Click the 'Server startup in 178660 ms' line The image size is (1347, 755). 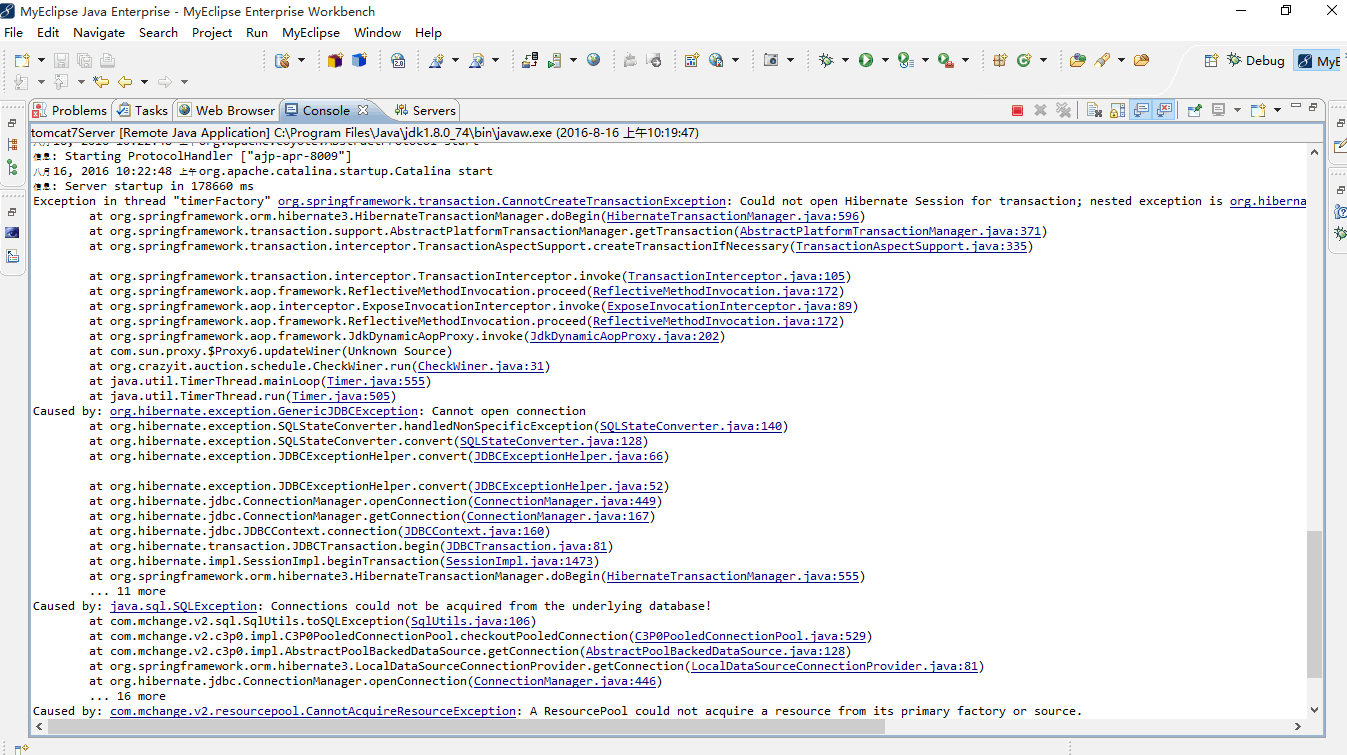pos(144,186)
